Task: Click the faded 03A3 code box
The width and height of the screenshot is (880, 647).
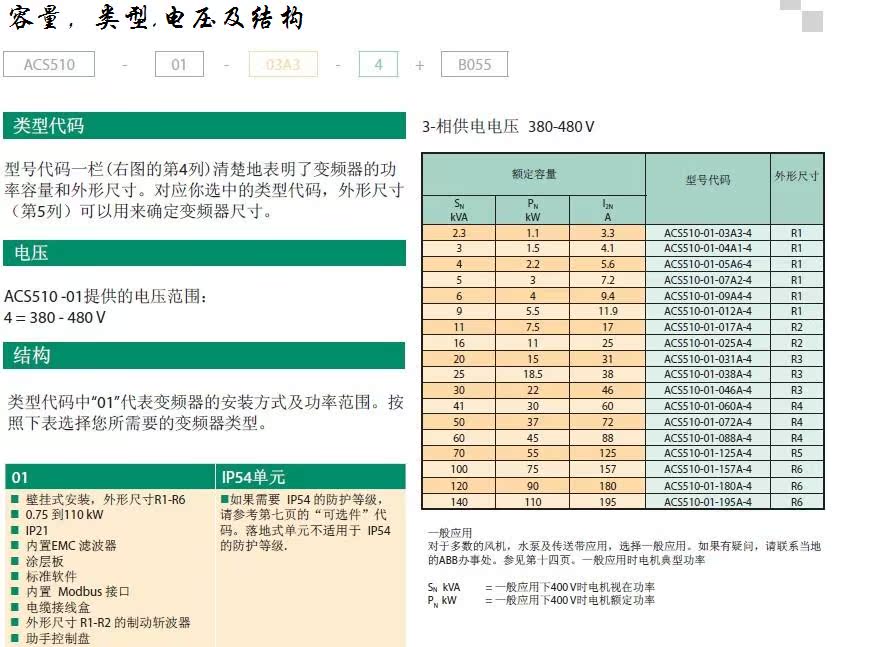Action: click(283, 64)
